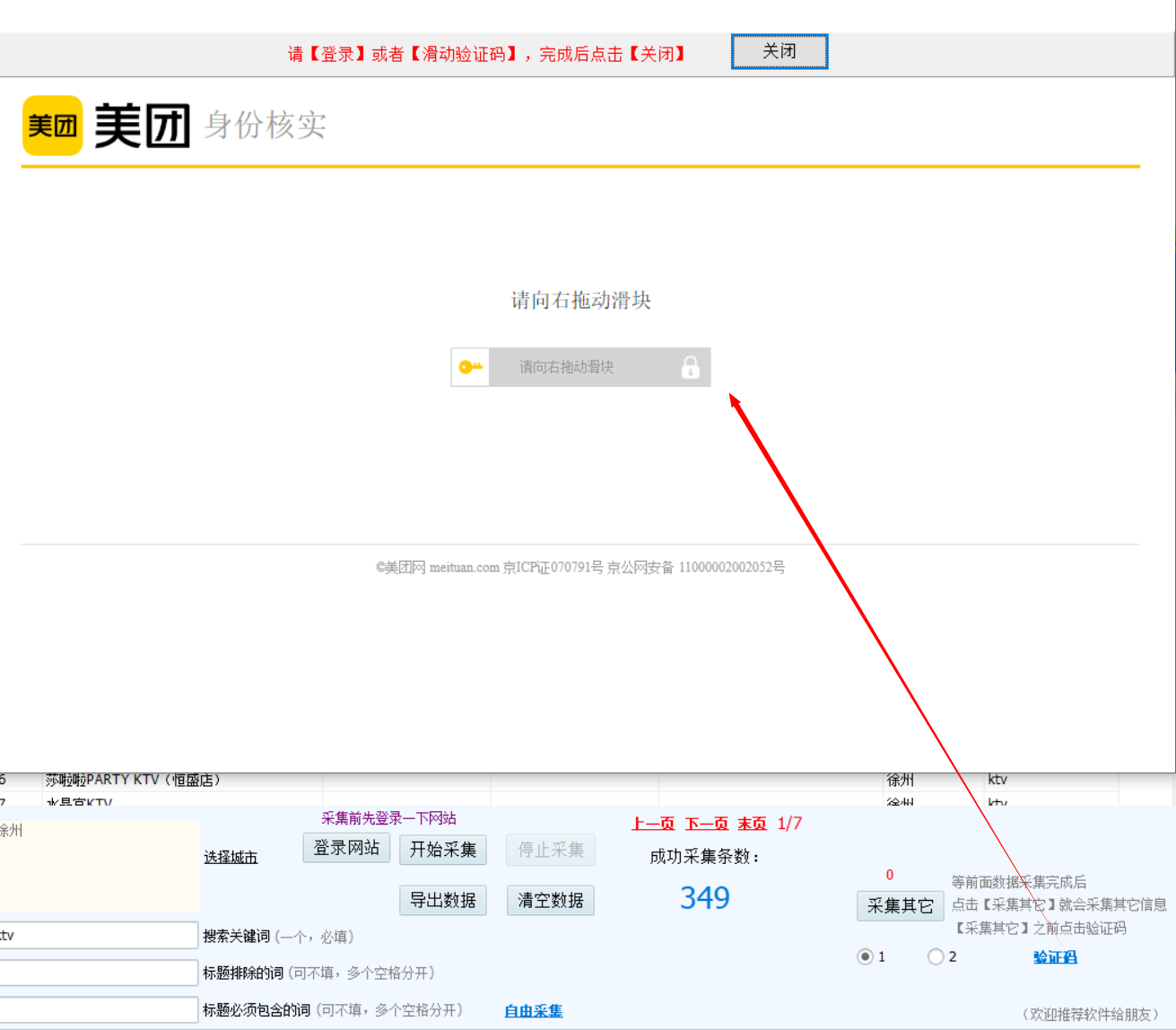Go to 上一页 page link

click(x=653, y=824)
